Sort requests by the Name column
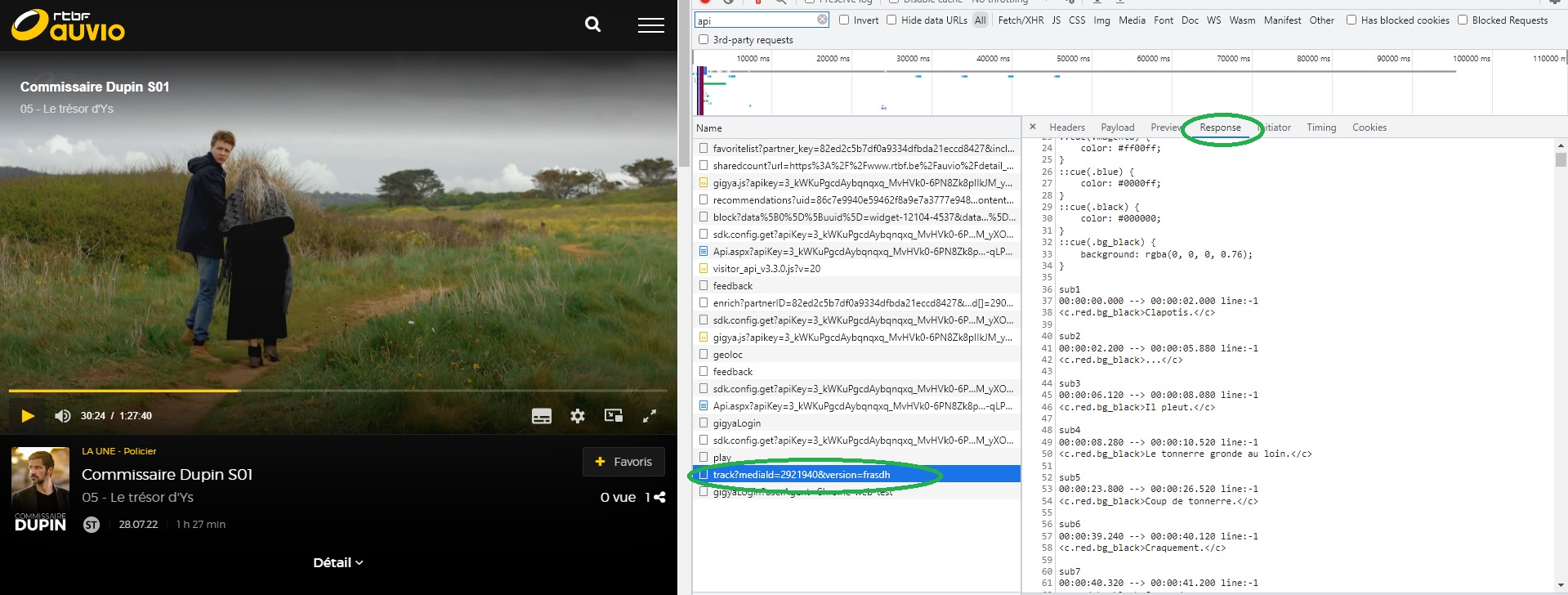 856,128
